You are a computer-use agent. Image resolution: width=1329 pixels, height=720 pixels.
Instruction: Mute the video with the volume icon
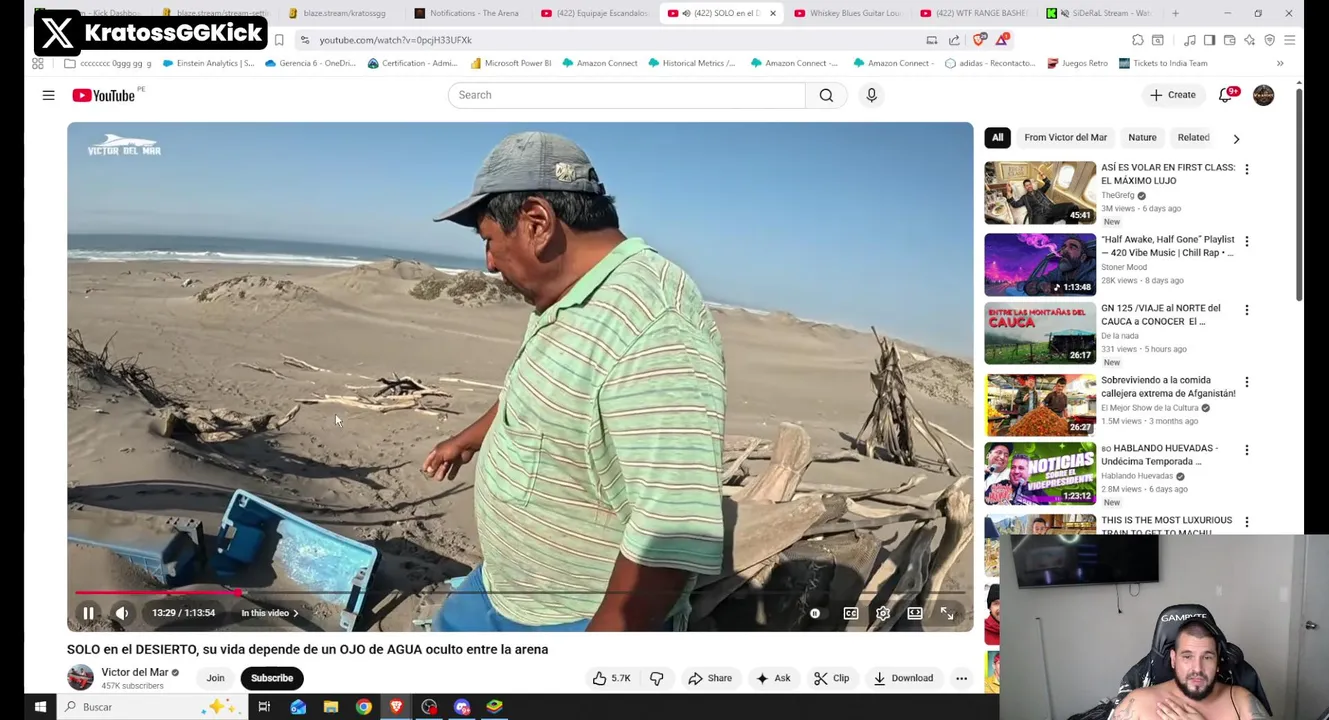tap(121, 613)
